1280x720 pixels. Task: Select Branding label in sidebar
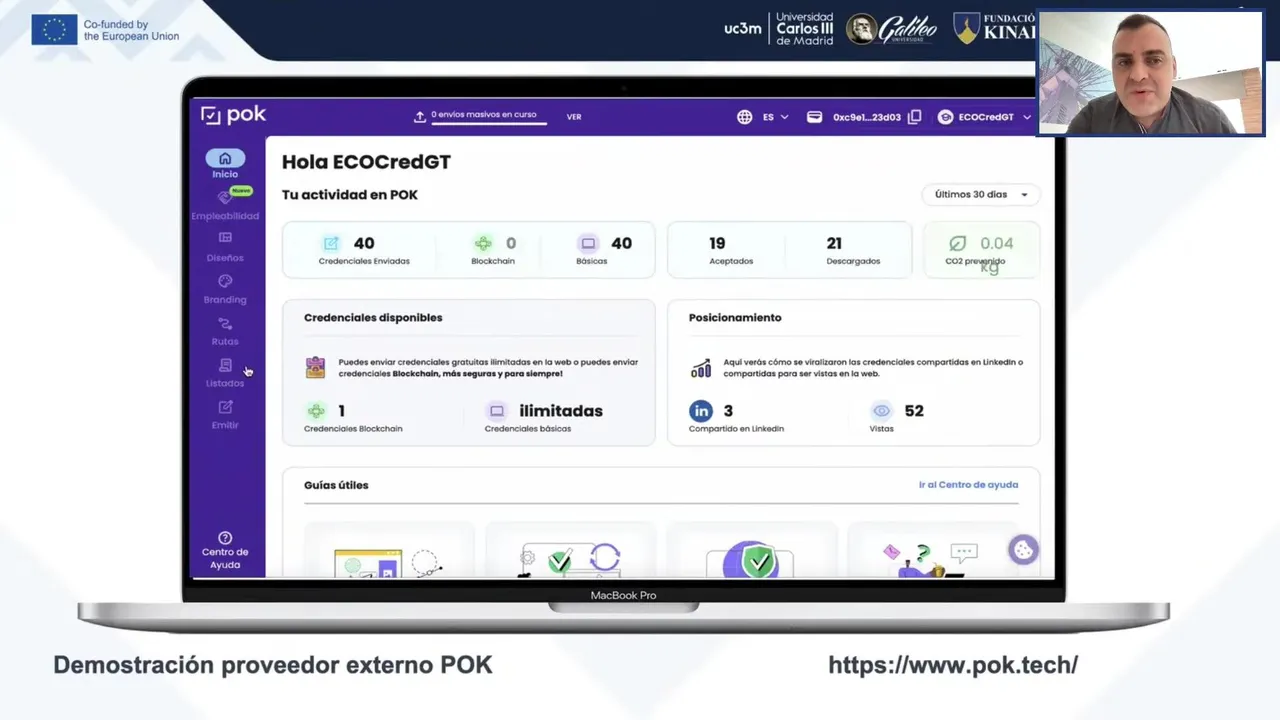[225, 300]
